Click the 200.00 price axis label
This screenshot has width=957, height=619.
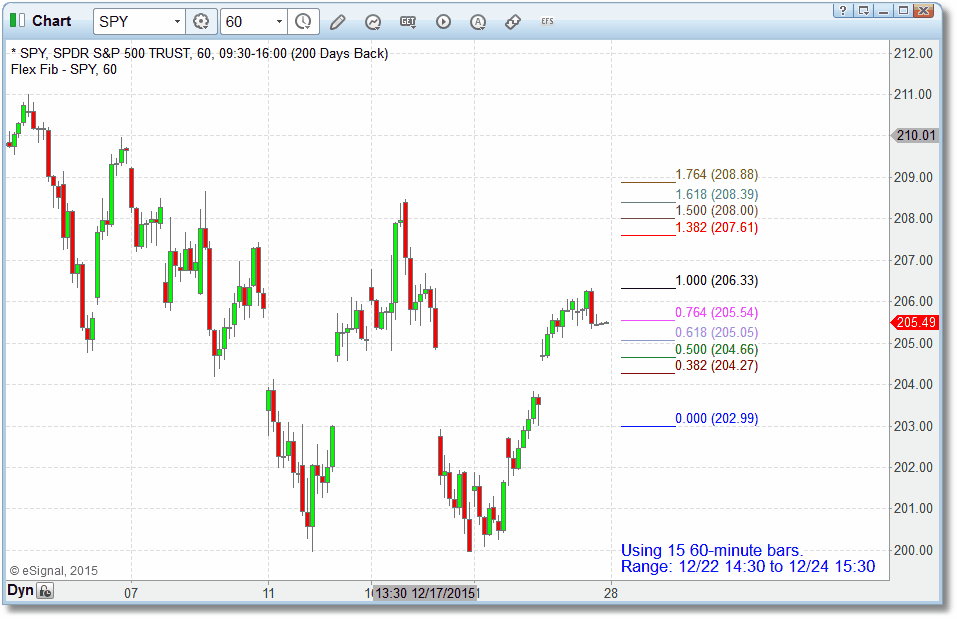914,551
